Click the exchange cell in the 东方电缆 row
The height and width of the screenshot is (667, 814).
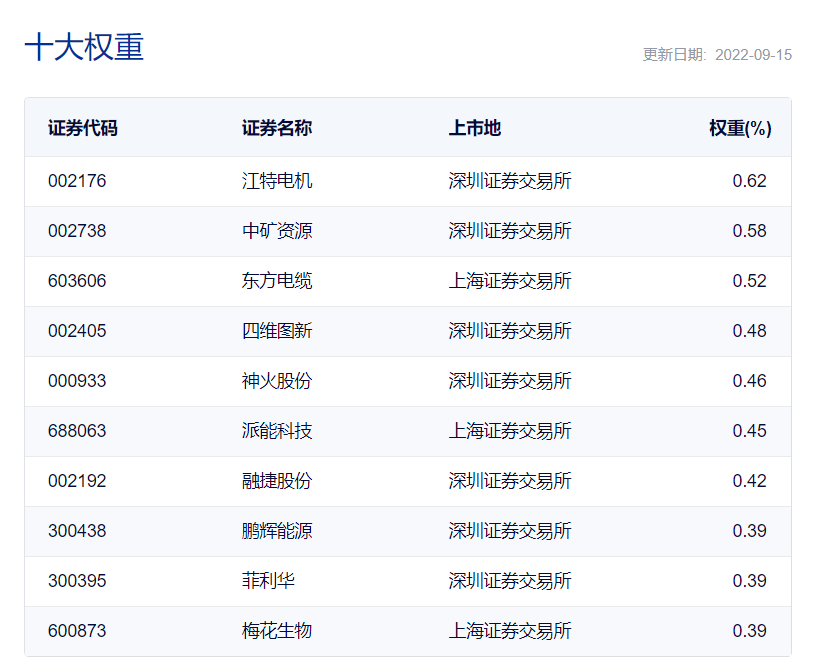point(510,281)
